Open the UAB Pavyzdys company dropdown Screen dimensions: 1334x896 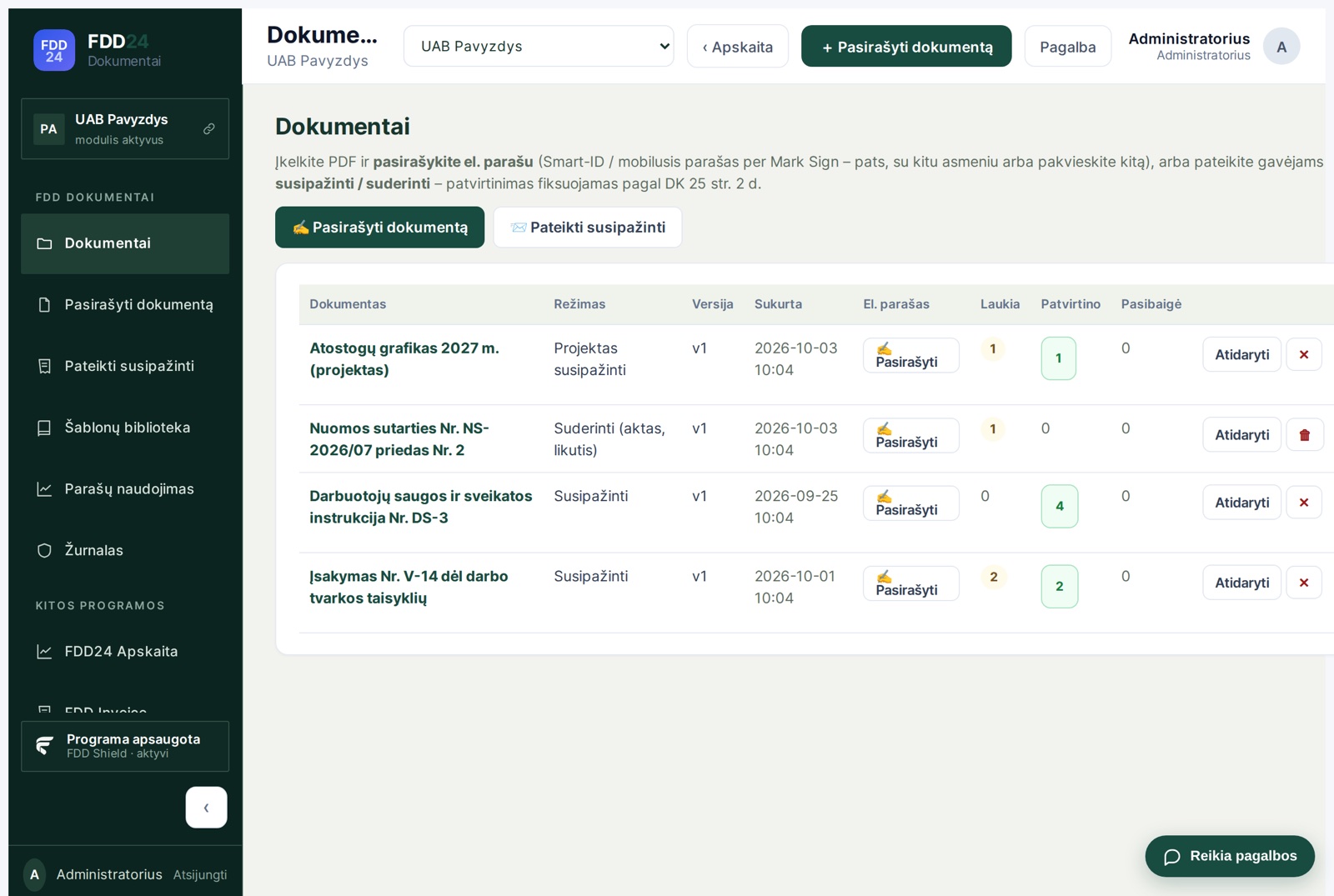[539, 46]
